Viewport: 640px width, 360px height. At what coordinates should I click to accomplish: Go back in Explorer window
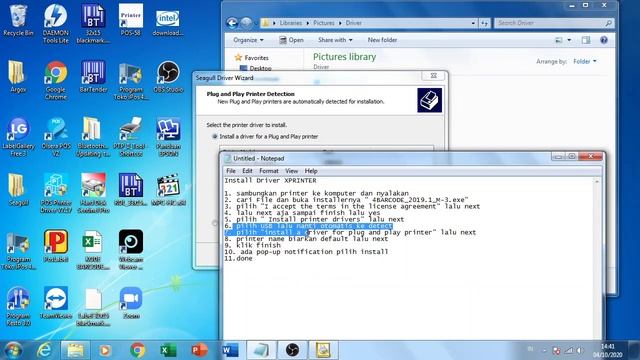point(232,23)
